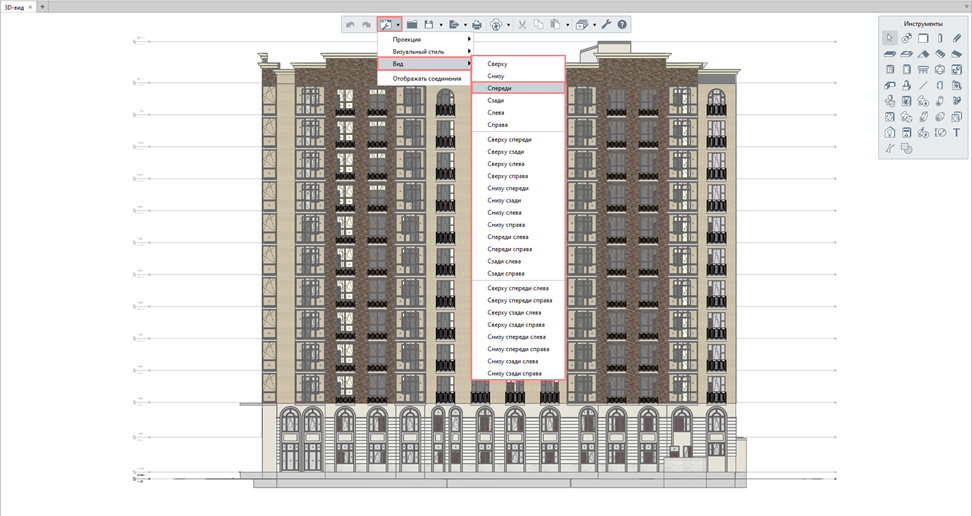Expand the cloud sync dropdown arrow
This screenshot has width=972, height=516.
508,25
